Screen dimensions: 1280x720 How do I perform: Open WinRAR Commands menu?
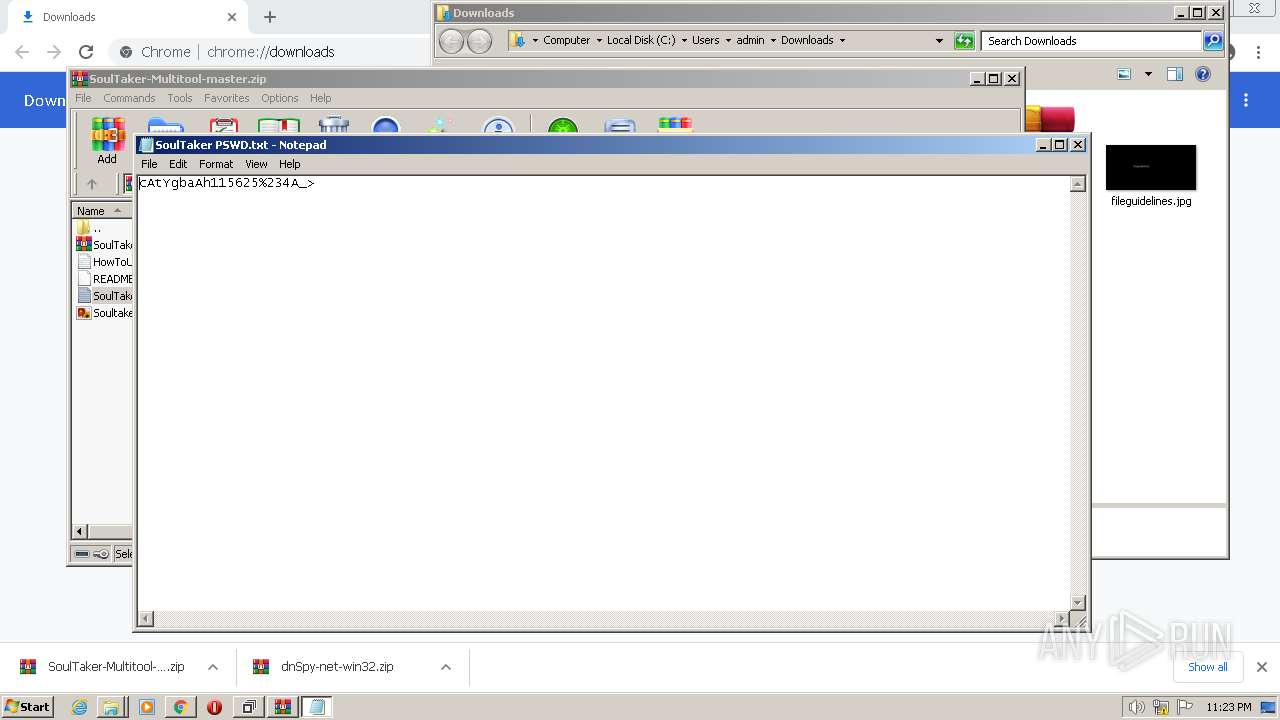[x=129, y=98]
